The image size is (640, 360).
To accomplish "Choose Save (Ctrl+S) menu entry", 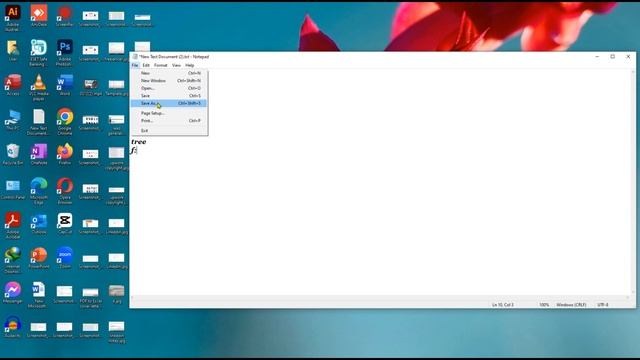I will (x=169, y=96).
